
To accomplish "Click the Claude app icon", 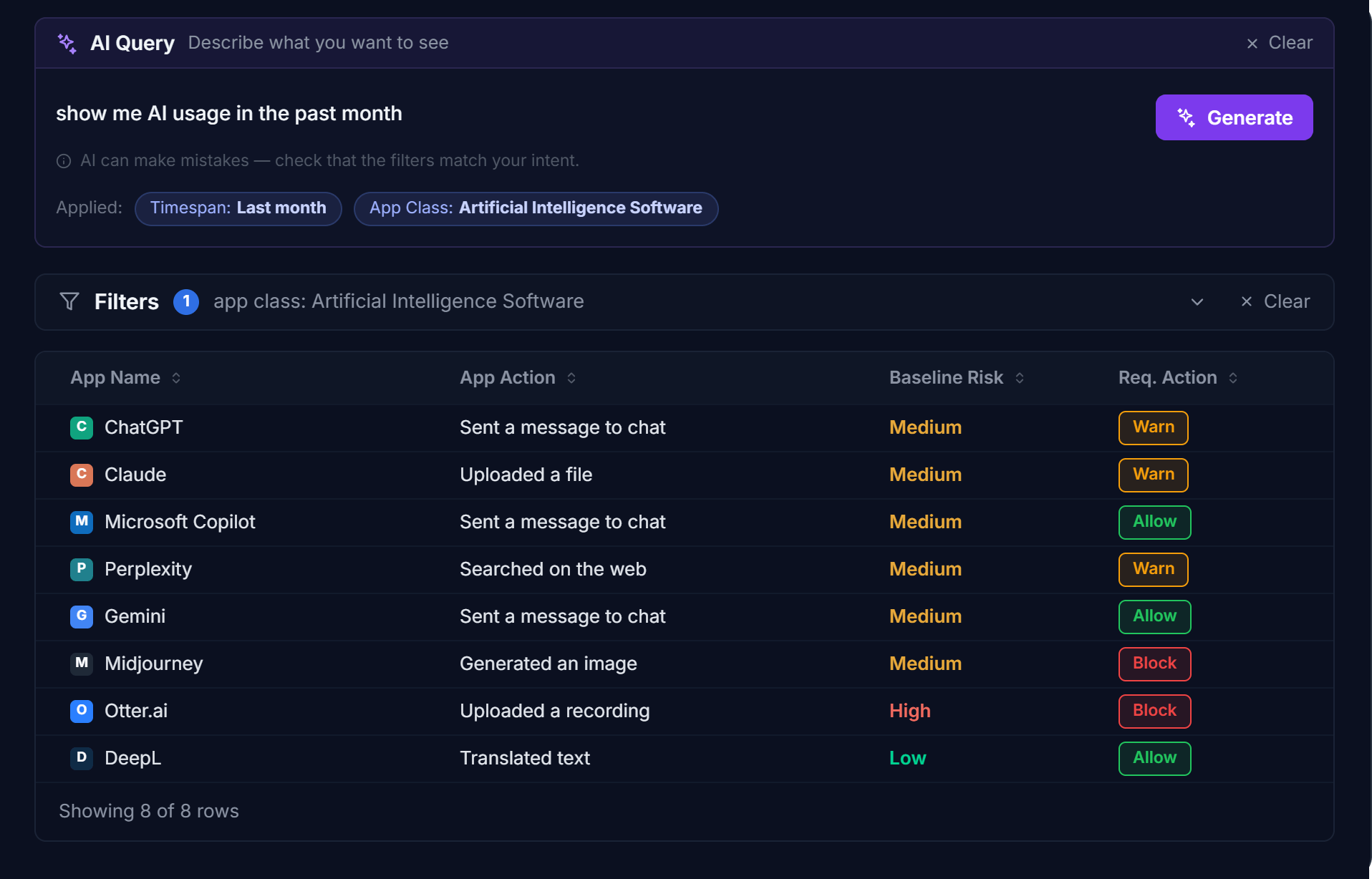I will coord(82,475).
